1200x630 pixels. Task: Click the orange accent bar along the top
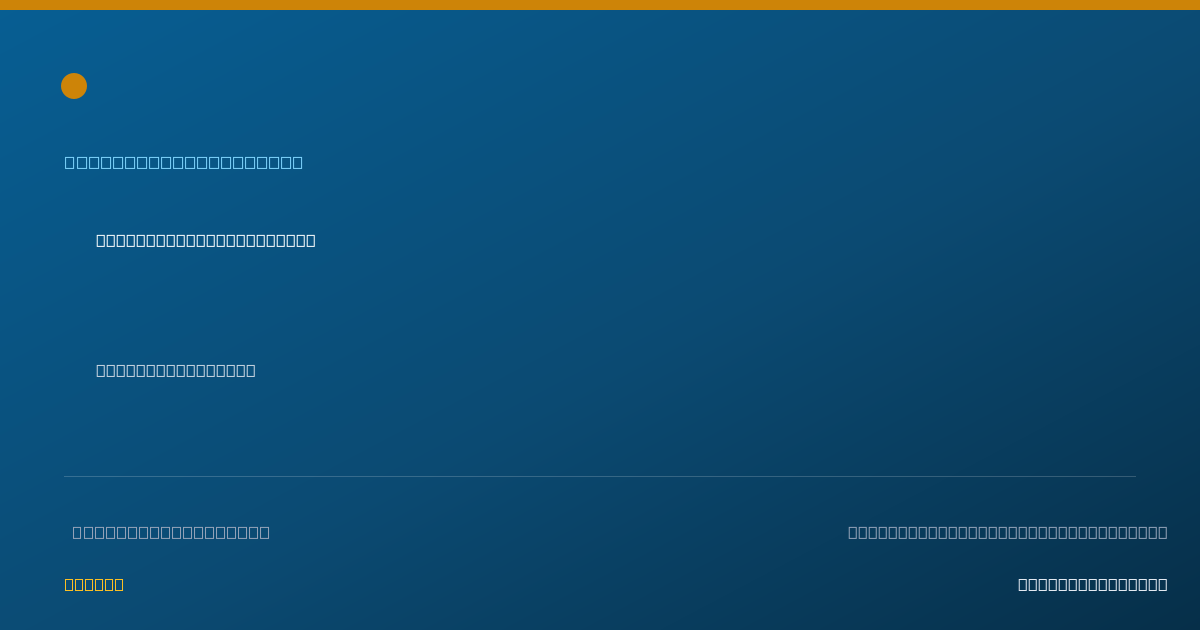point(600,5)
